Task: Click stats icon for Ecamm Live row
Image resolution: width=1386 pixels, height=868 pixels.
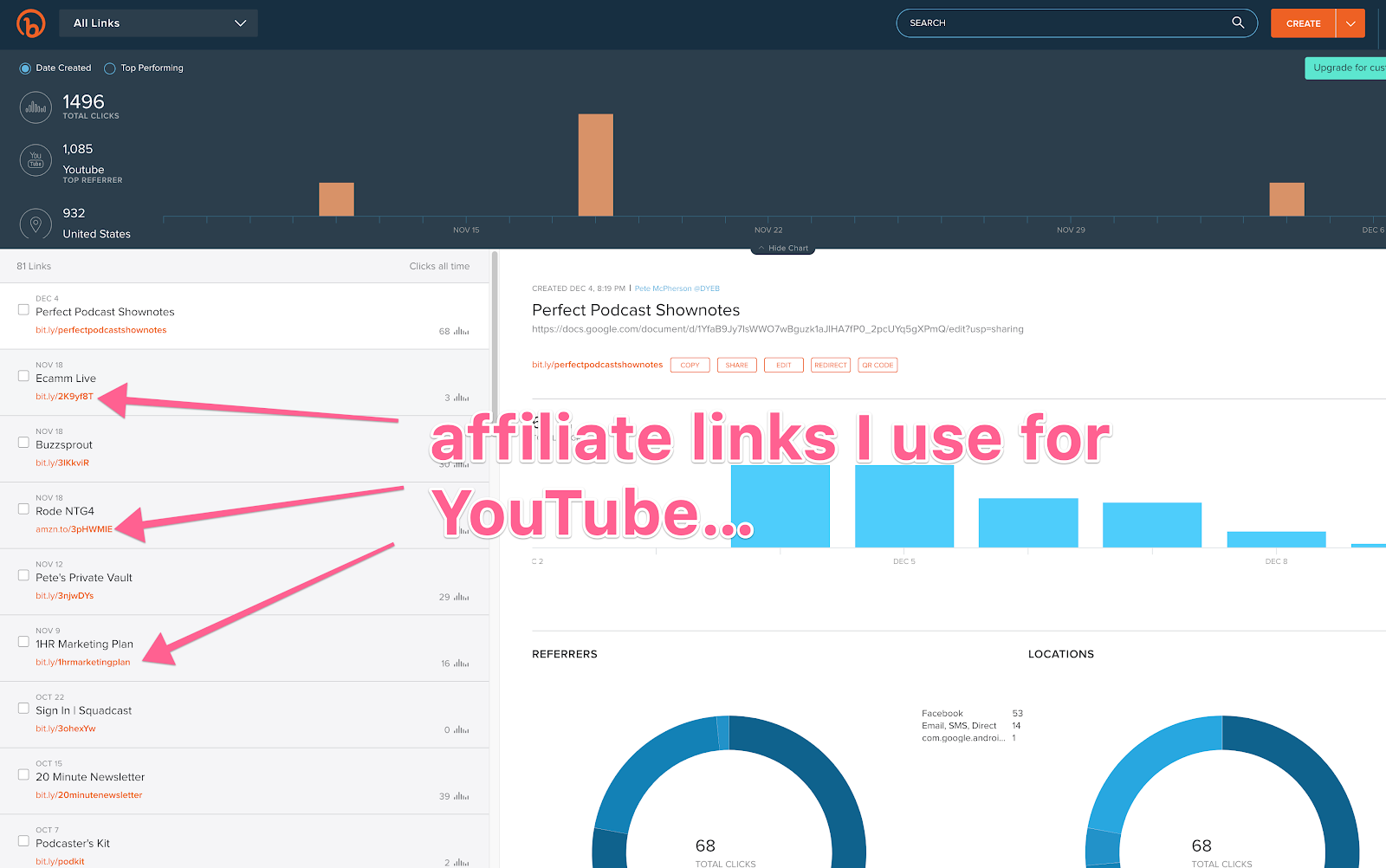Action: coord(462,398)
